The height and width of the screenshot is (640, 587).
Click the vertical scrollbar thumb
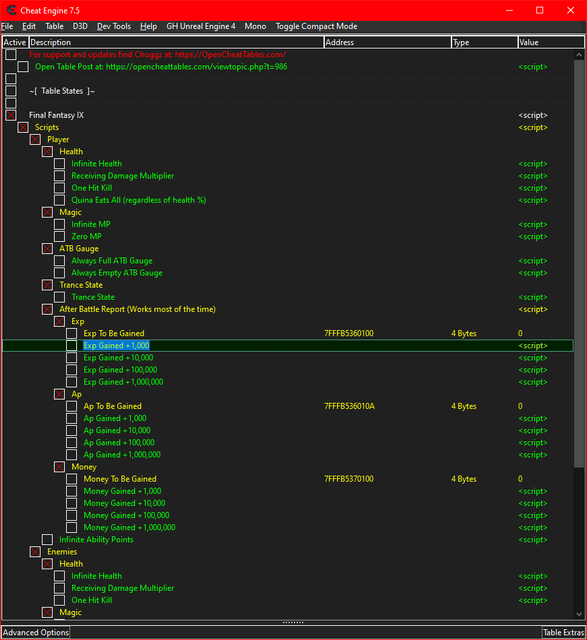(x=579, y=264)
